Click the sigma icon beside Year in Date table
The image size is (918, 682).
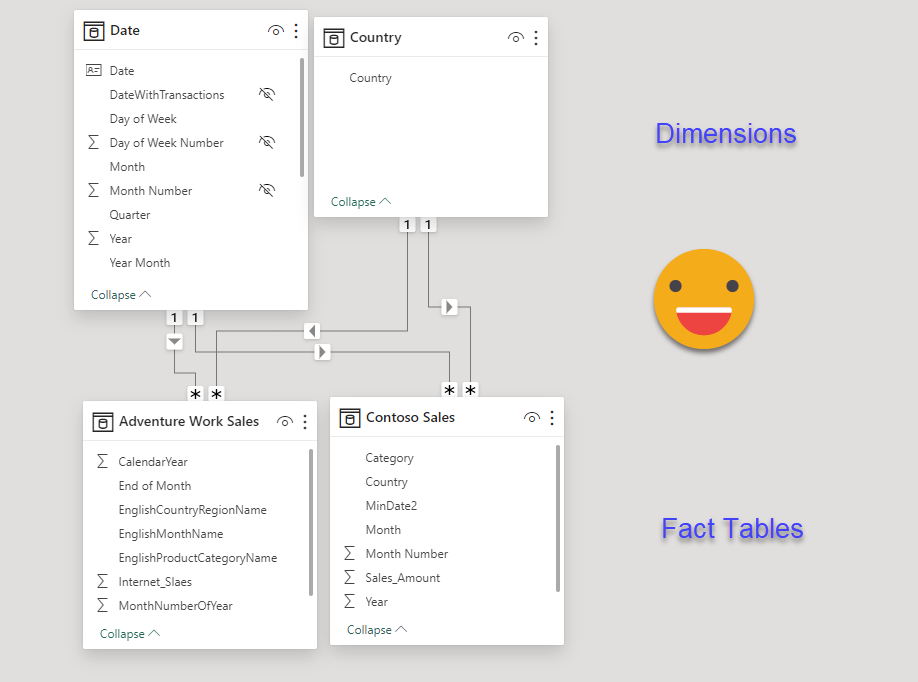coord(93,238)
